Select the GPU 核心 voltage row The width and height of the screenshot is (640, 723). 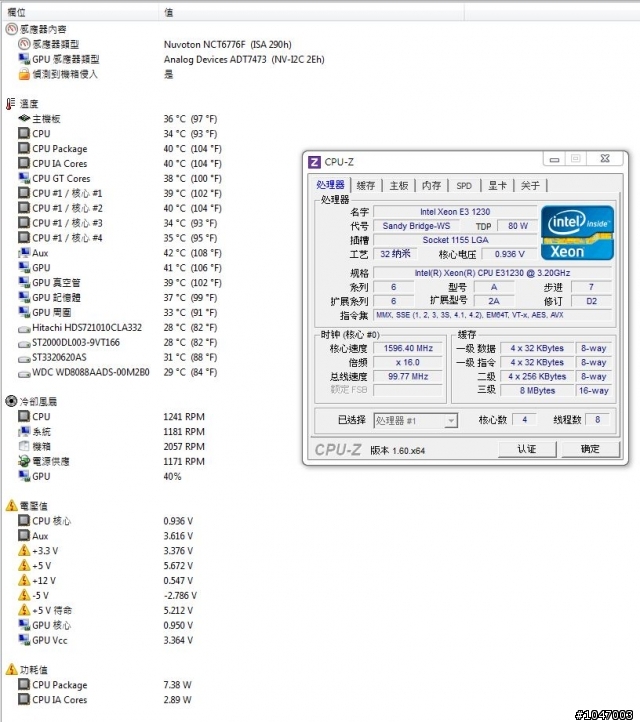106,625
